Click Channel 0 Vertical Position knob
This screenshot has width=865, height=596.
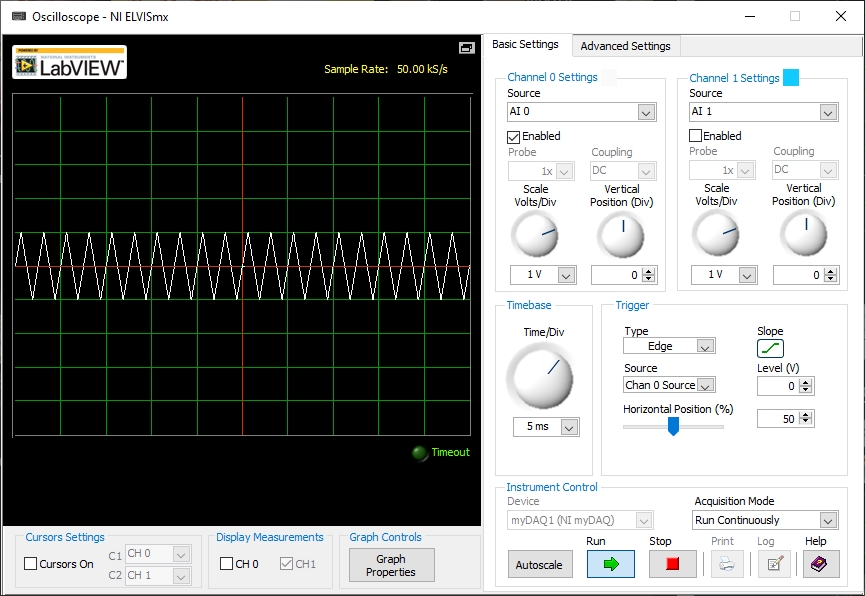(x=621, y=236)
